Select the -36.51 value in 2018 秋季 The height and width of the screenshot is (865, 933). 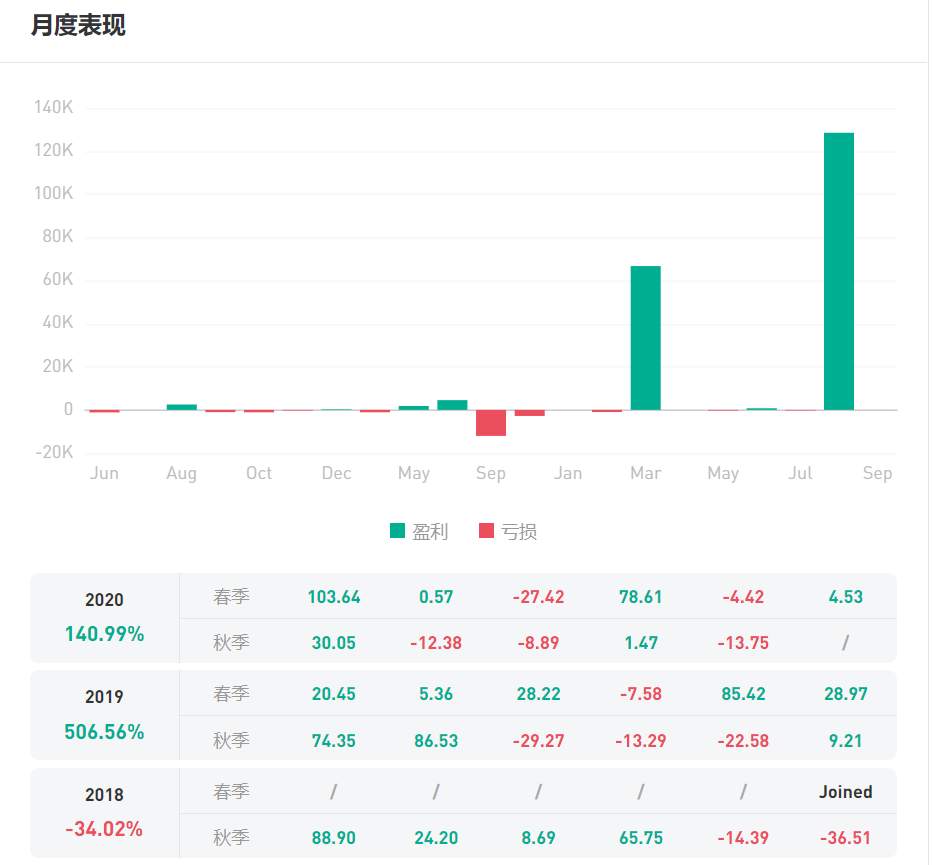pyautogui.click(x=846, y=838)
